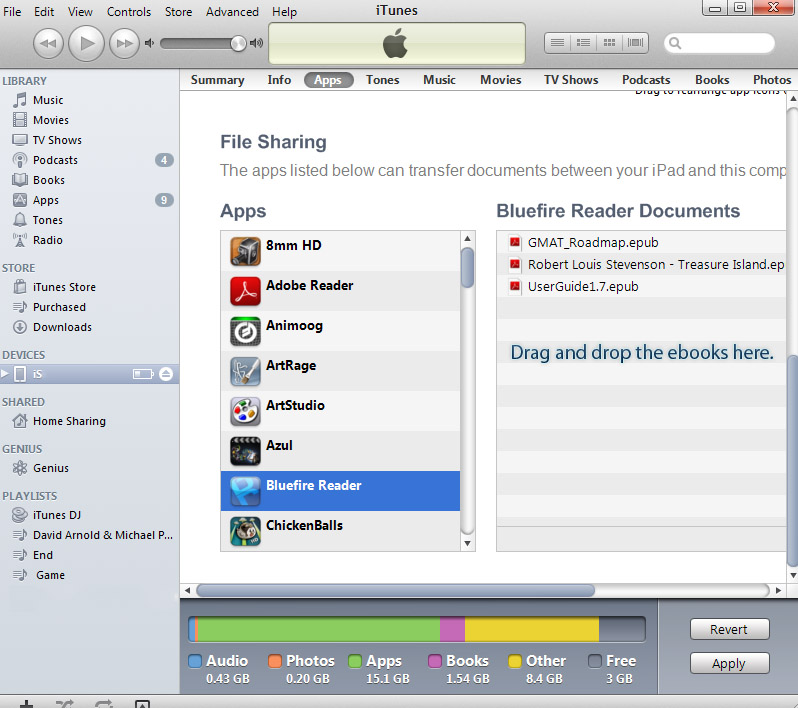
Task: Skip back to previous track
Action: [x=48, y=43]
